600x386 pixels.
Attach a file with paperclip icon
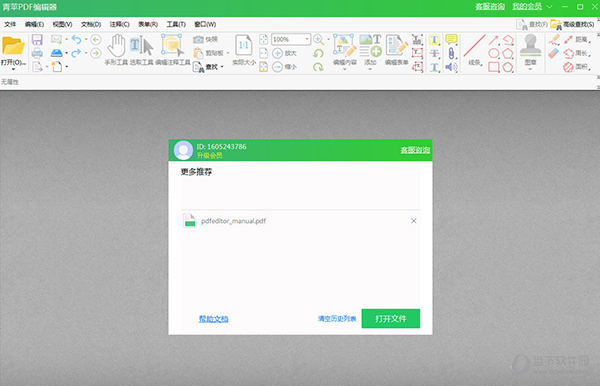[452, 54]
